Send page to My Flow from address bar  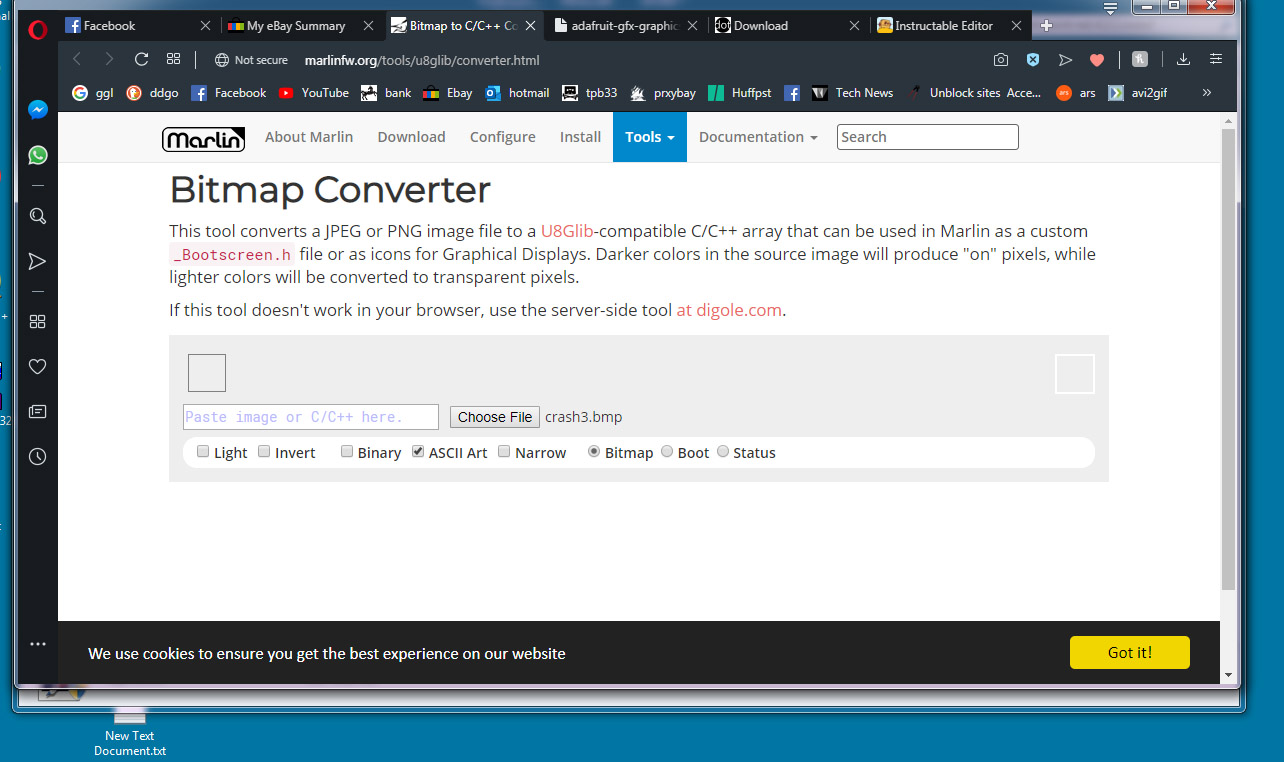(x=1065, y=60)
